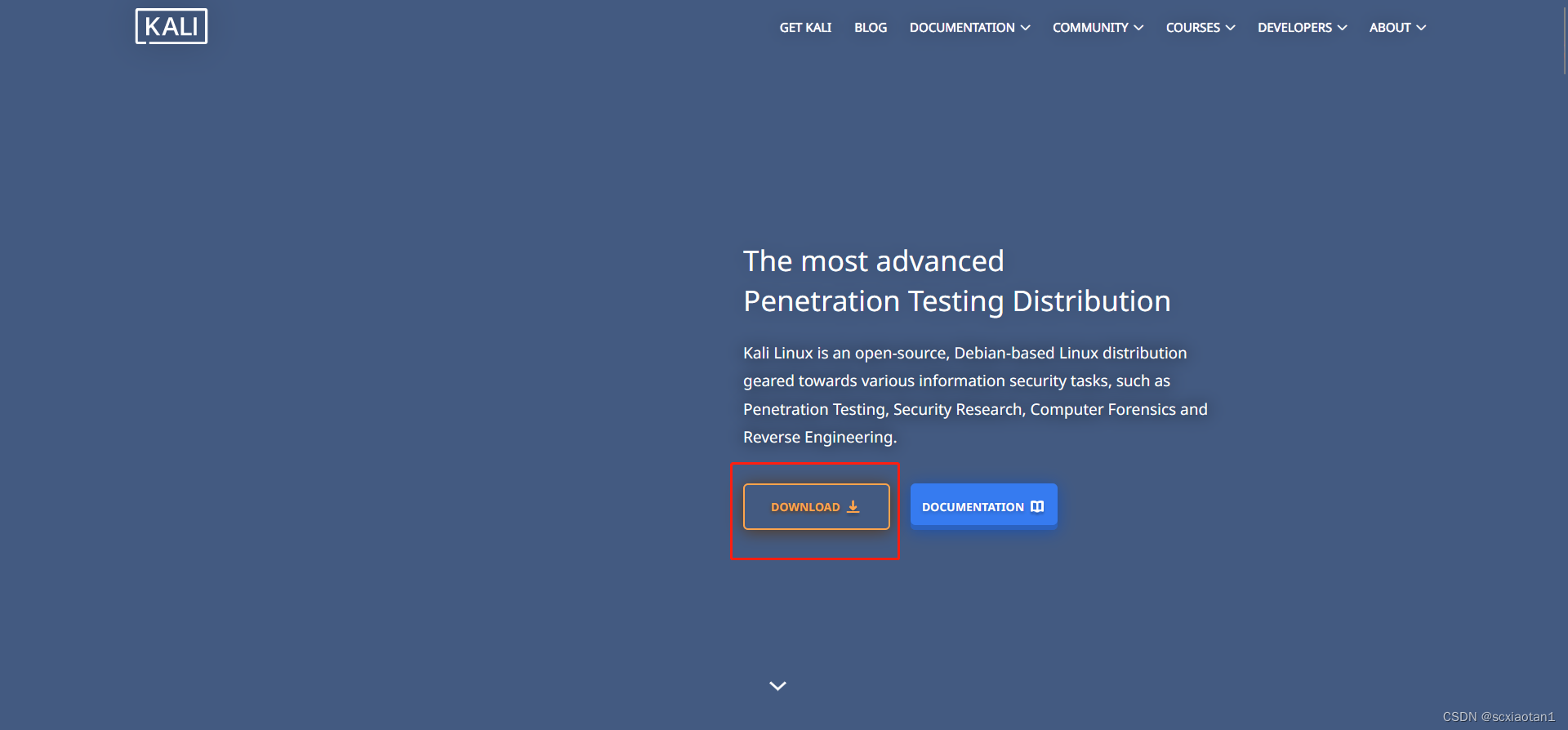Image resolution: width=1568 pixels, height=730 pixels.
Task: Click the download arrow icon
Action: tap(853, 506)
